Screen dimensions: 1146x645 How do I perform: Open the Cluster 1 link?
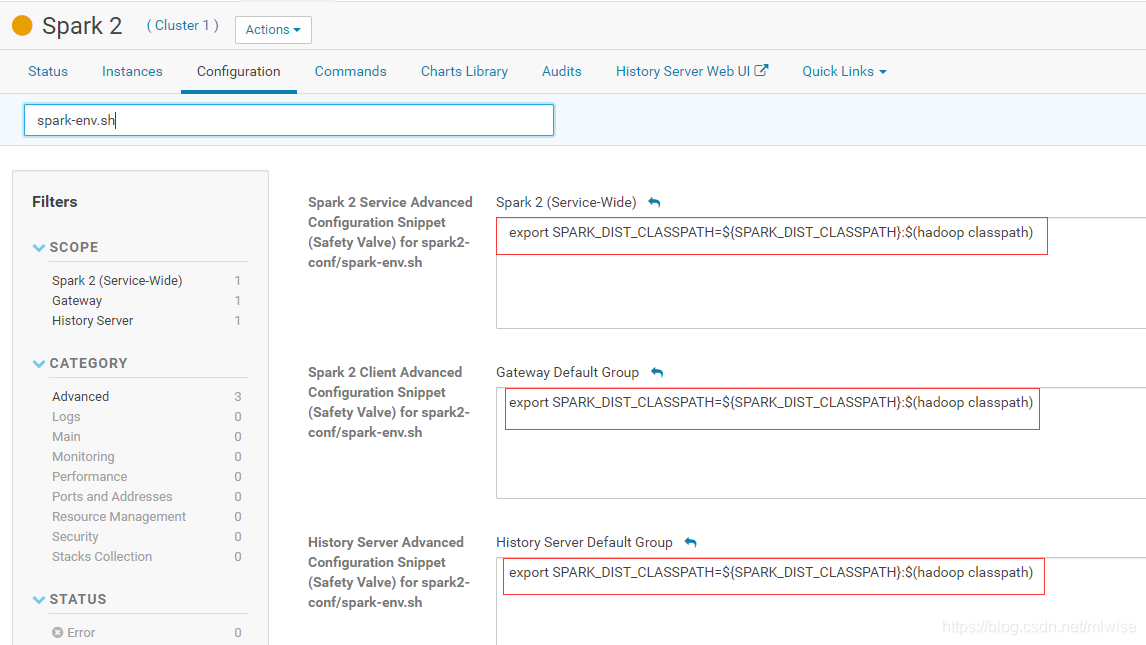(181, 25)
